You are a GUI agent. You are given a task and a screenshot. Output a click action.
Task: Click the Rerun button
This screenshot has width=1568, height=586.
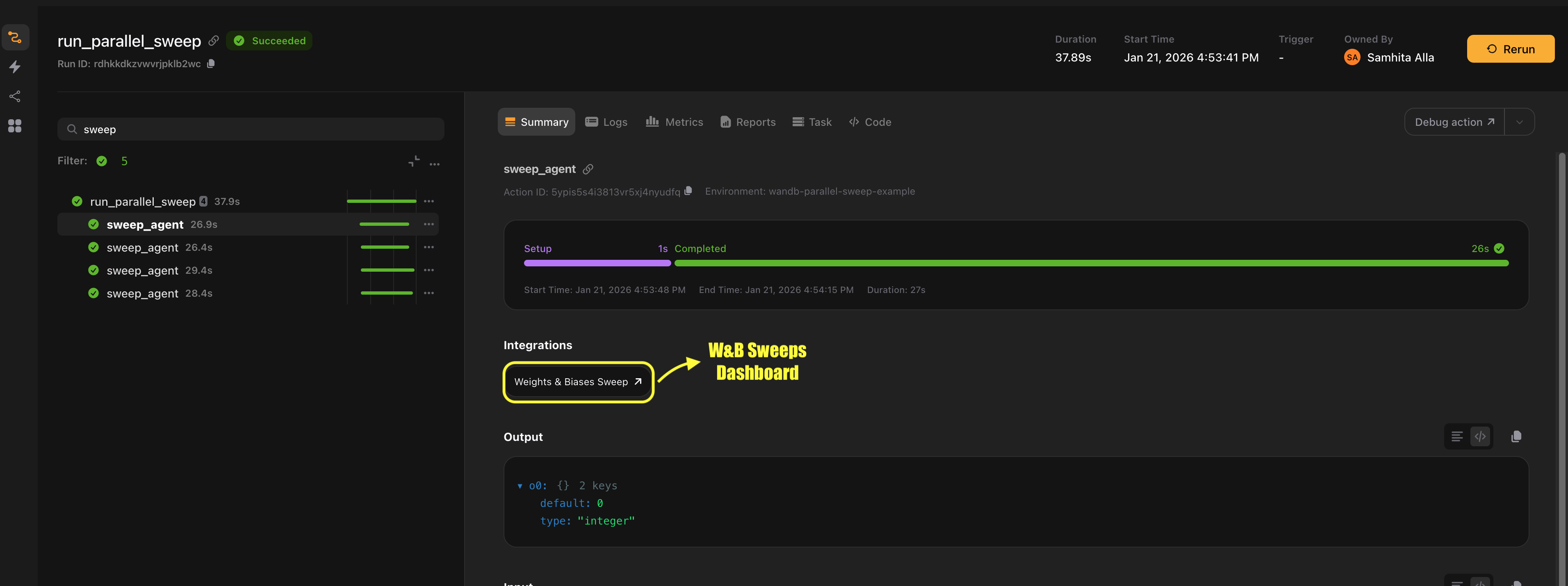tap(1510, 49)
